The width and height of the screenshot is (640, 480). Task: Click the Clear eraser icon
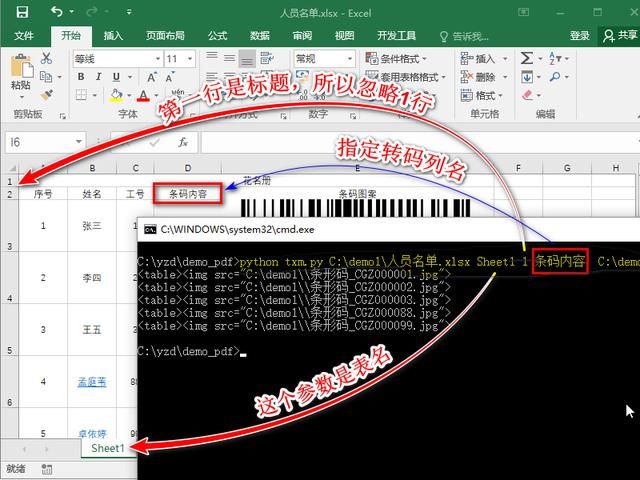[527, 96]
